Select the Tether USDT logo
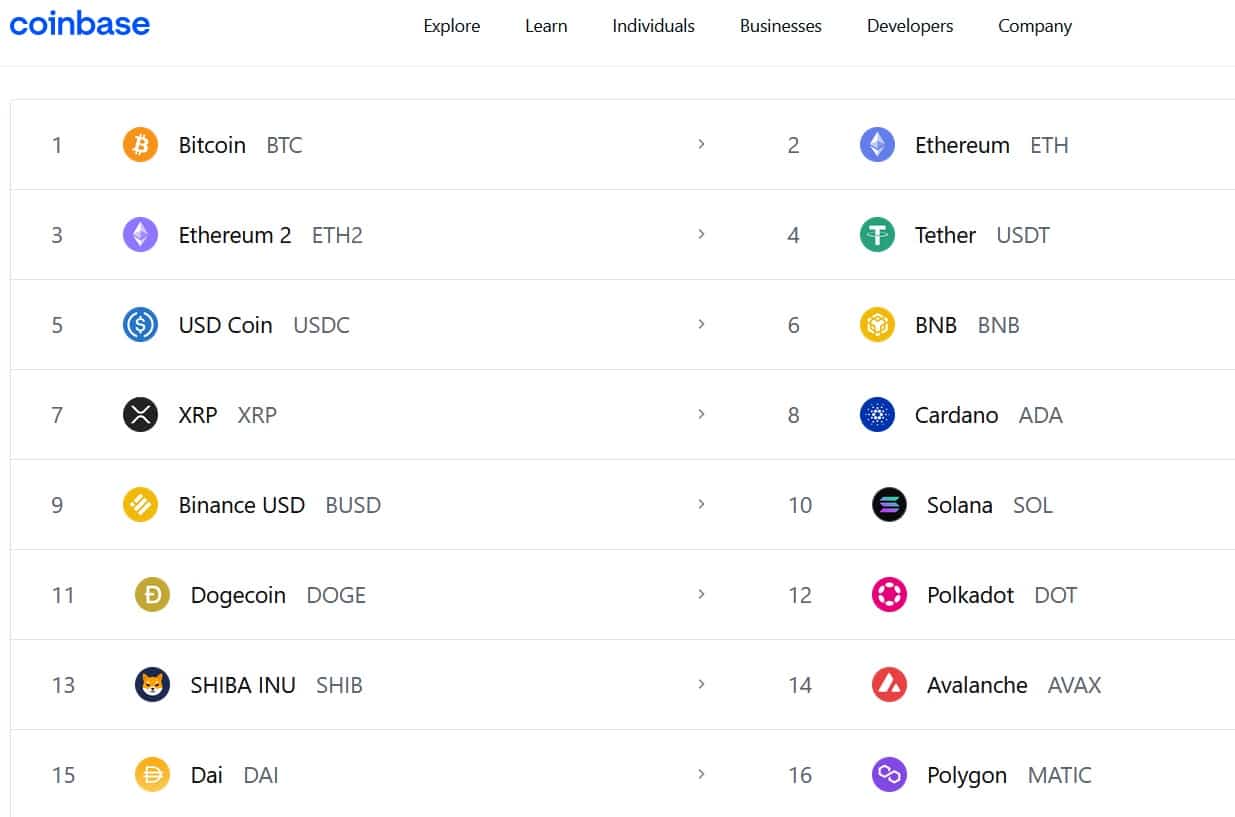This screenshot has height=817, width=1235. tap(877, 235)
